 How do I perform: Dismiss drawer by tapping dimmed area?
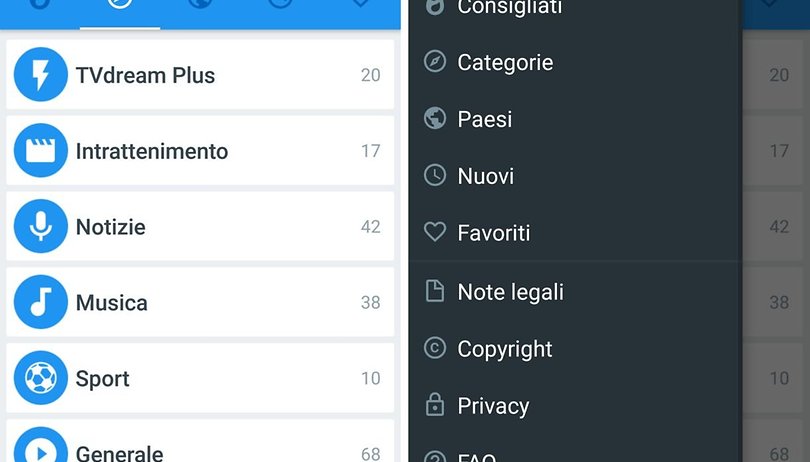(x=776, y=233)
